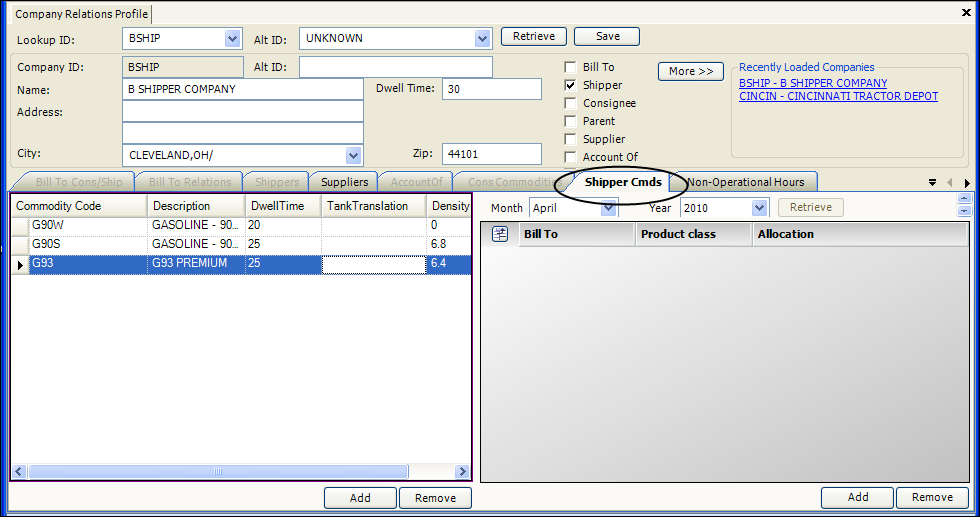Screen dimensions: 980x517
Task: Click Add under the allocation grid
Action: click(858, 497)
